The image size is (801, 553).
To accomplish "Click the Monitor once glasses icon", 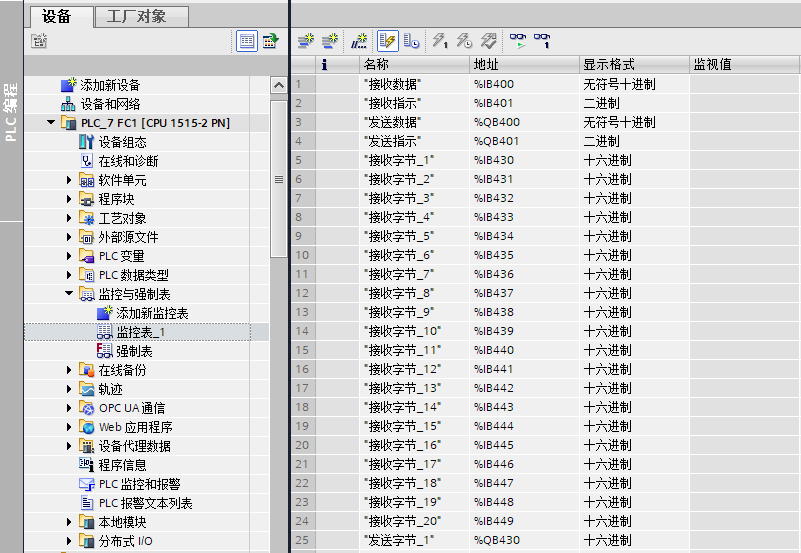I will (542, 41).
